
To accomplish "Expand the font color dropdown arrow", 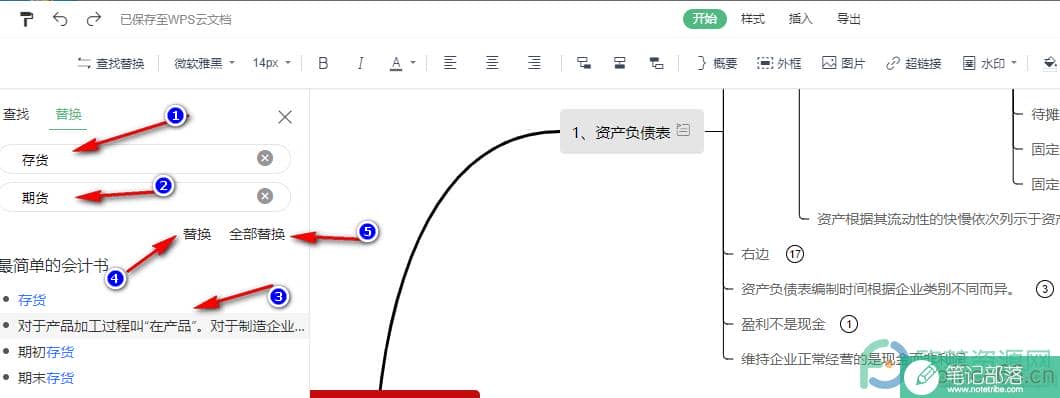I will [413, 64].
